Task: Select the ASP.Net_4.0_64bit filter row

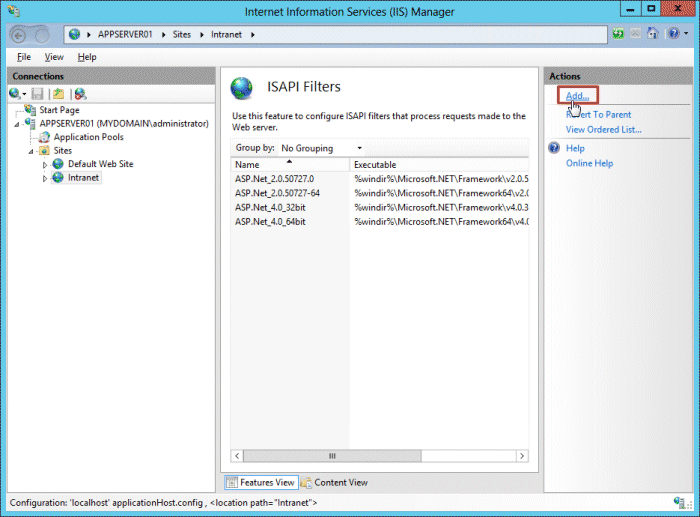Action: coord(379,222)
